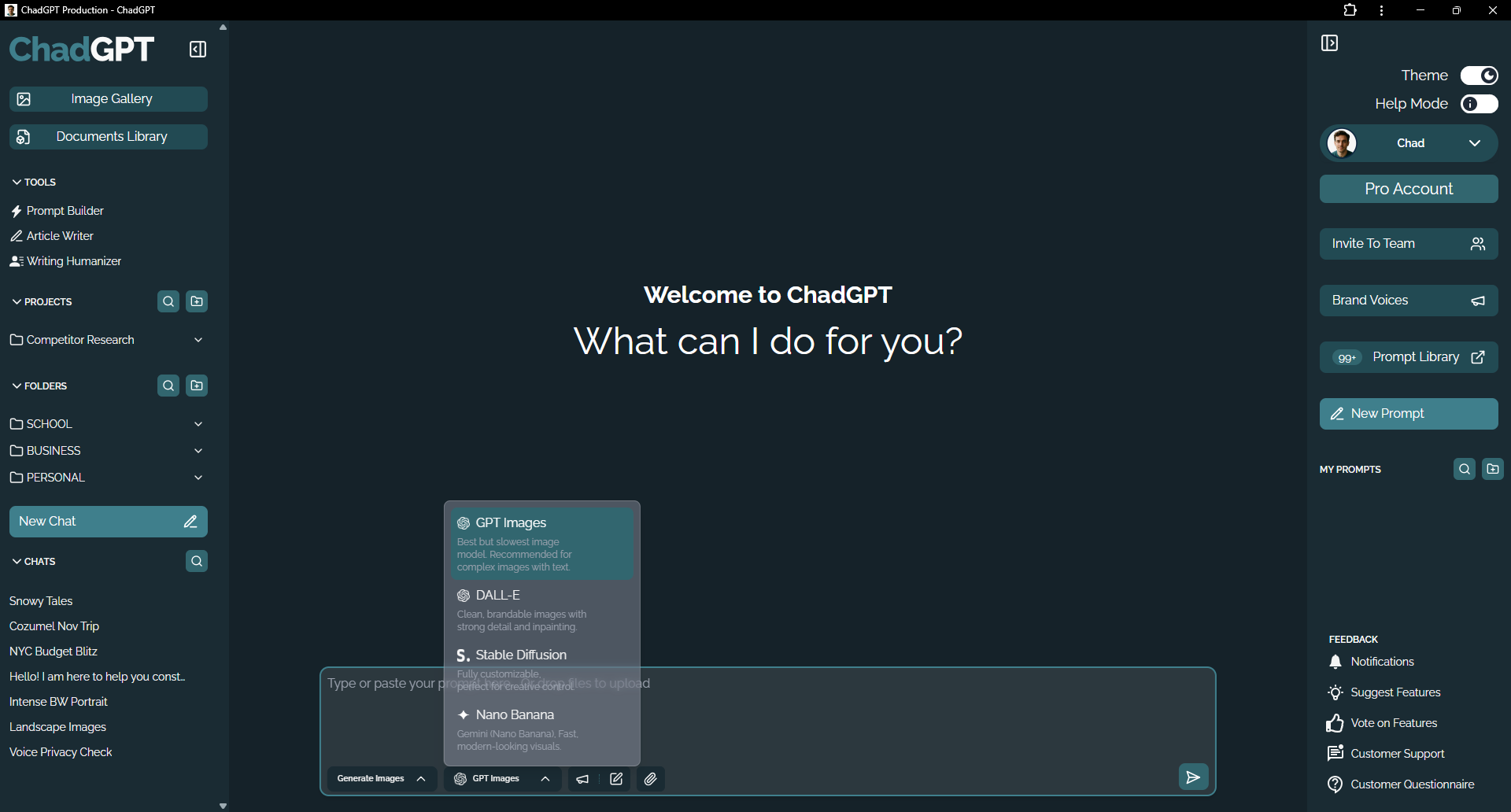Screen dimensions: 1511x812
Task: Collapse the TOOLS section
Action: [x=17, y=182]
